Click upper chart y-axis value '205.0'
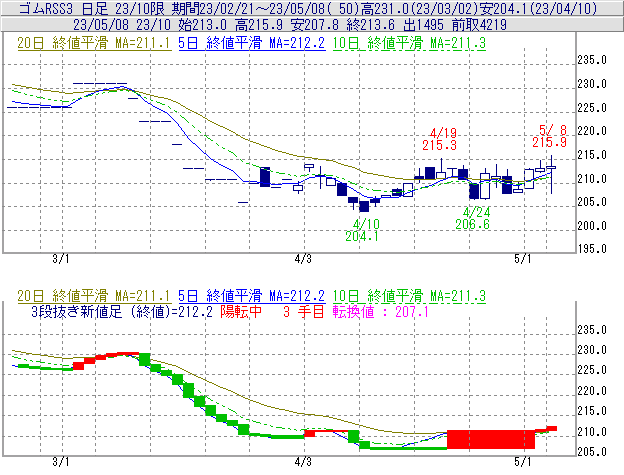This screenshot has height=475, width=624. click(592, 202)
